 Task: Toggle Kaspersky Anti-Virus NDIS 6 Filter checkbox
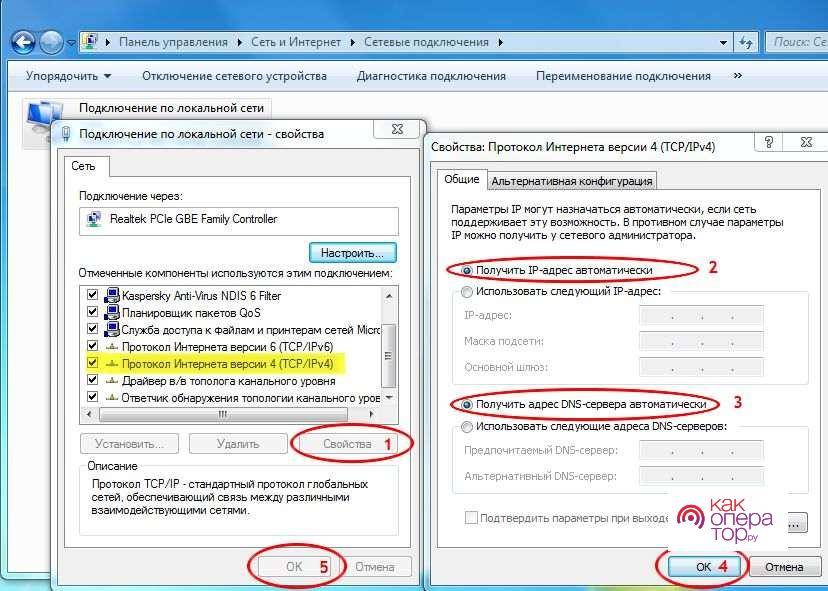(92, 295)
